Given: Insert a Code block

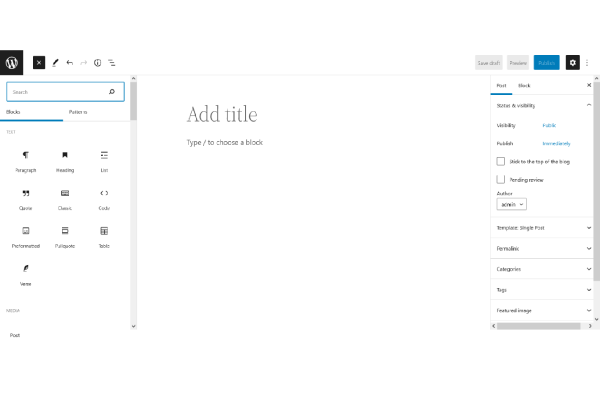Looking at the screenshot, I should (x=104, y=193).
